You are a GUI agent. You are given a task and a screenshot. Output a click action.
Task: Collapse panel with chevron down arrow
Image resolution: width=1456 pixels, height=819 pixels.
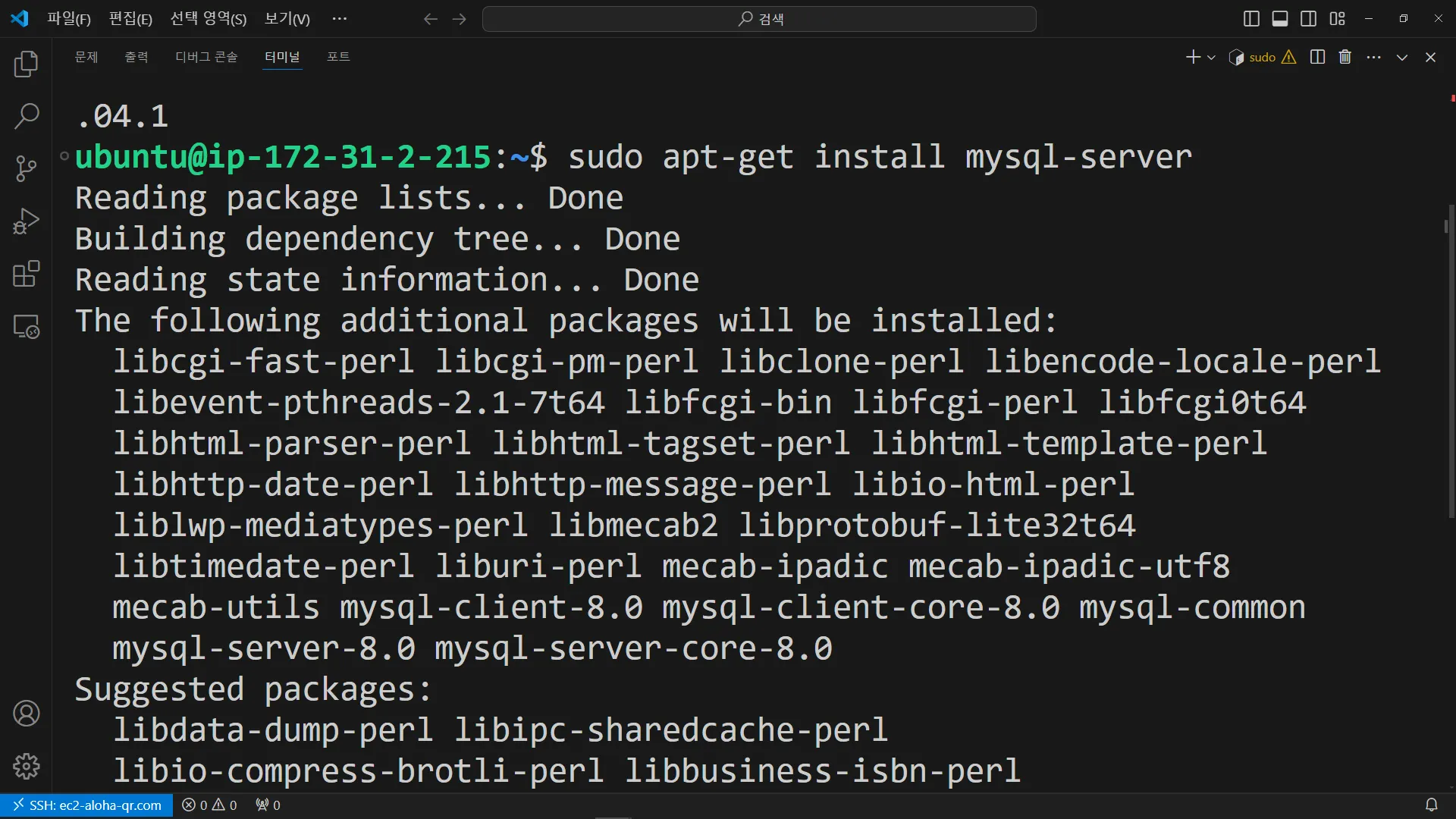pyautogui.click(x=1402, y=58)
